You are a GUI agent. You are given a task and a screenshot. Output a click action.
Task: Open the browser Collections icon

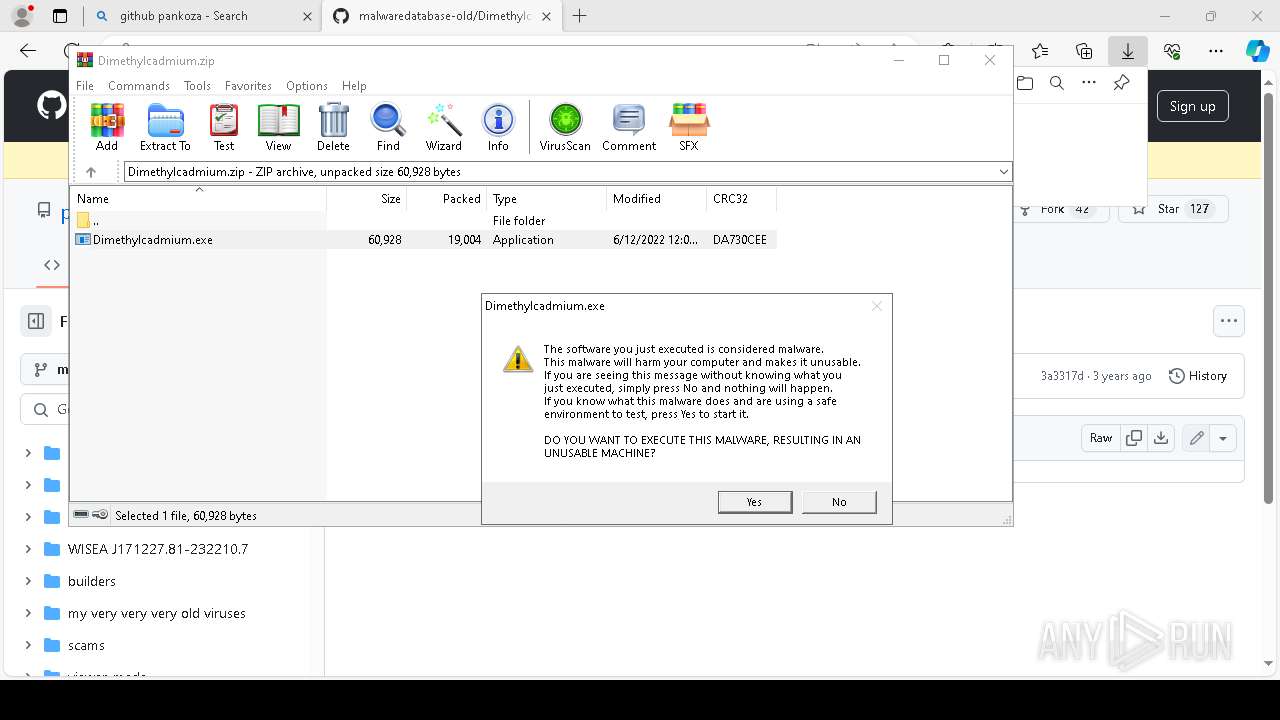click(1084, 51)
